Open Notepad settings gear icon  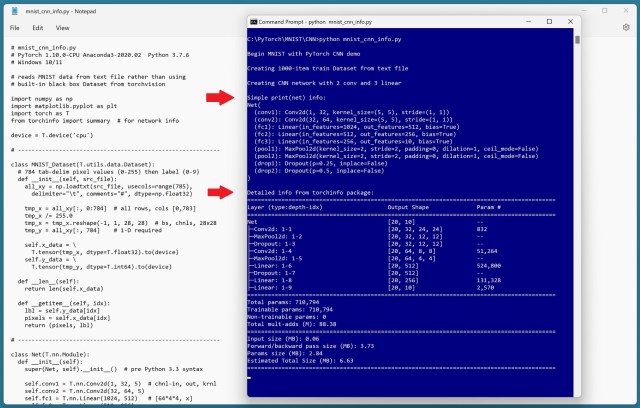(x=627, y=28)
